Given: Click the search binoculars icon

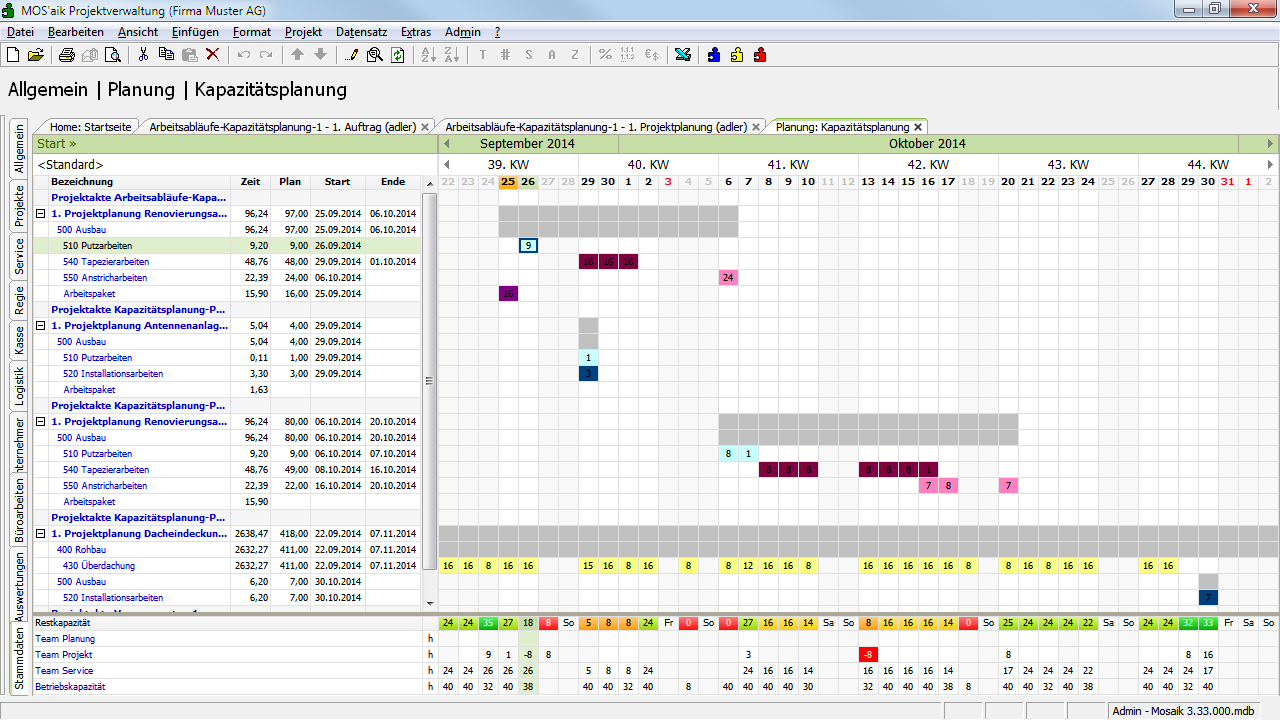Looking at the screenshot, I should point(375,55).
